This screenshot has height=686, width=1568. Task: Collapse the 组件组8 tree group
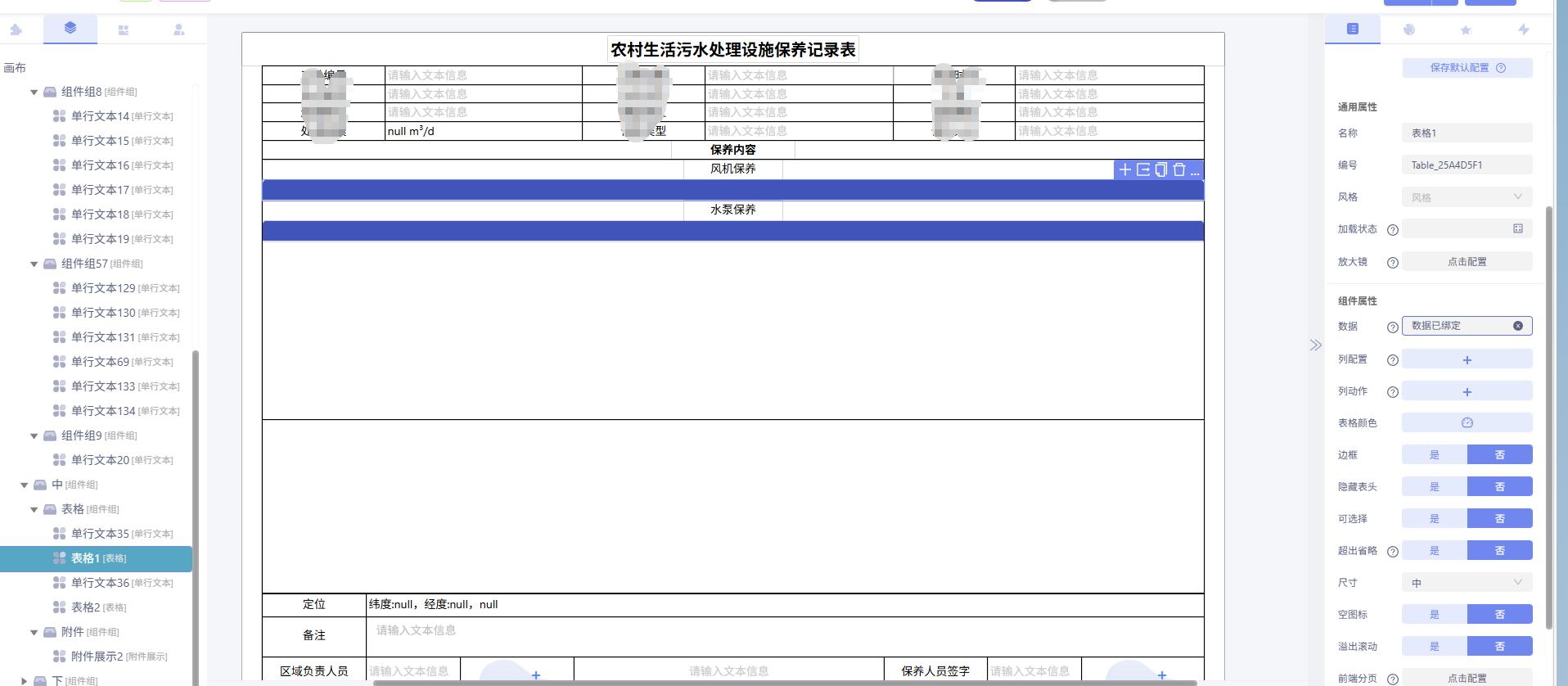point(34,93)
